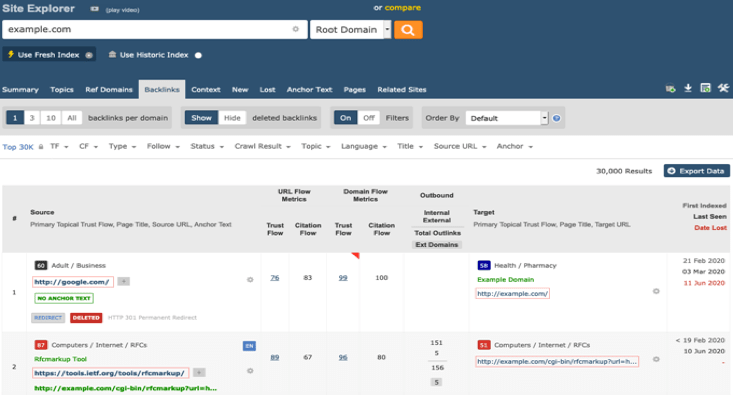Viewport: 733px width, 395px height.
Task: Click the download icon in tab bar
Action: pyautogui.click(x=688, y=88)
